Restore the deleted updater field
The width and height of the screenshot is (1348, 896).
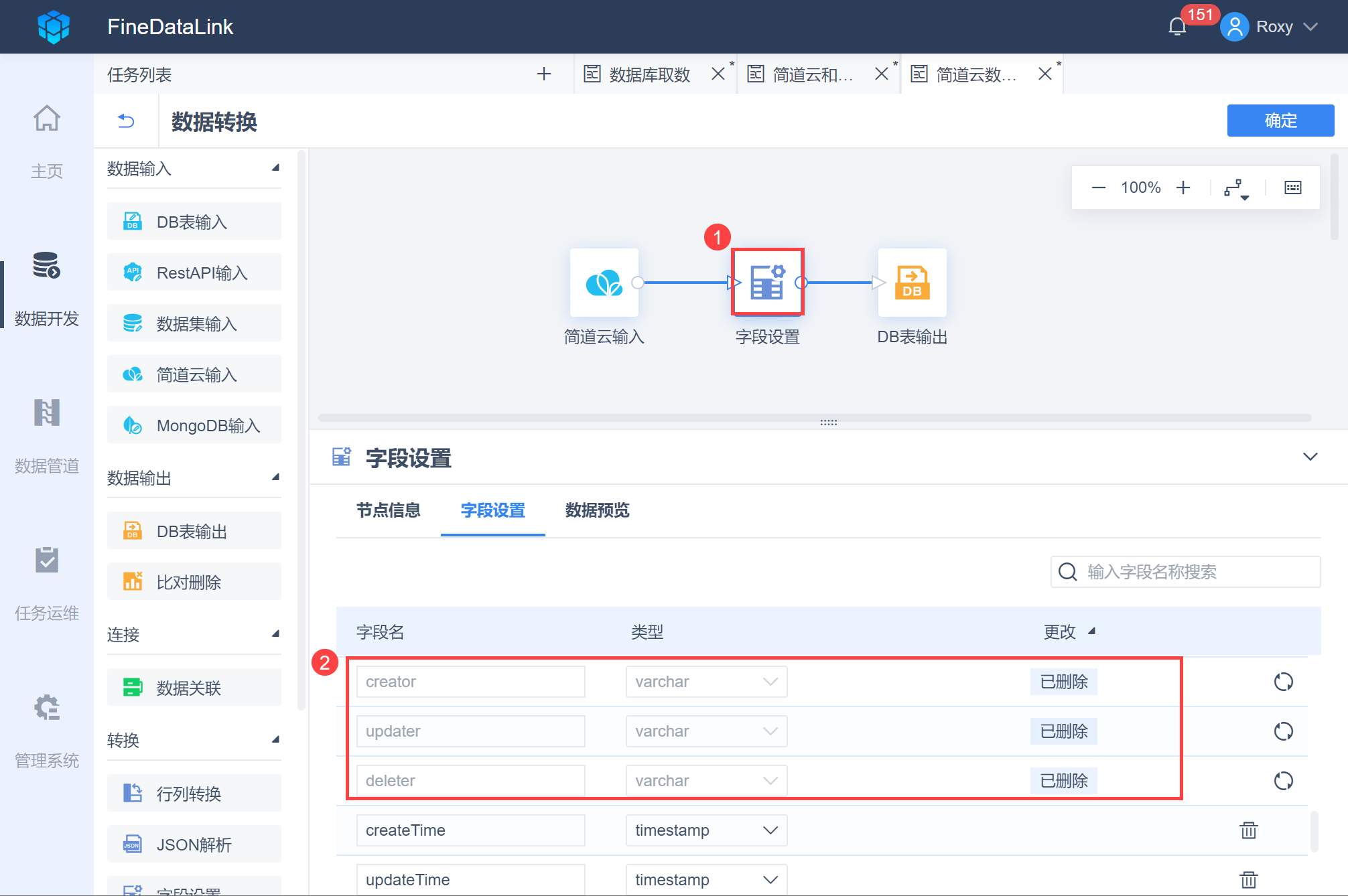pos(1283,731)
